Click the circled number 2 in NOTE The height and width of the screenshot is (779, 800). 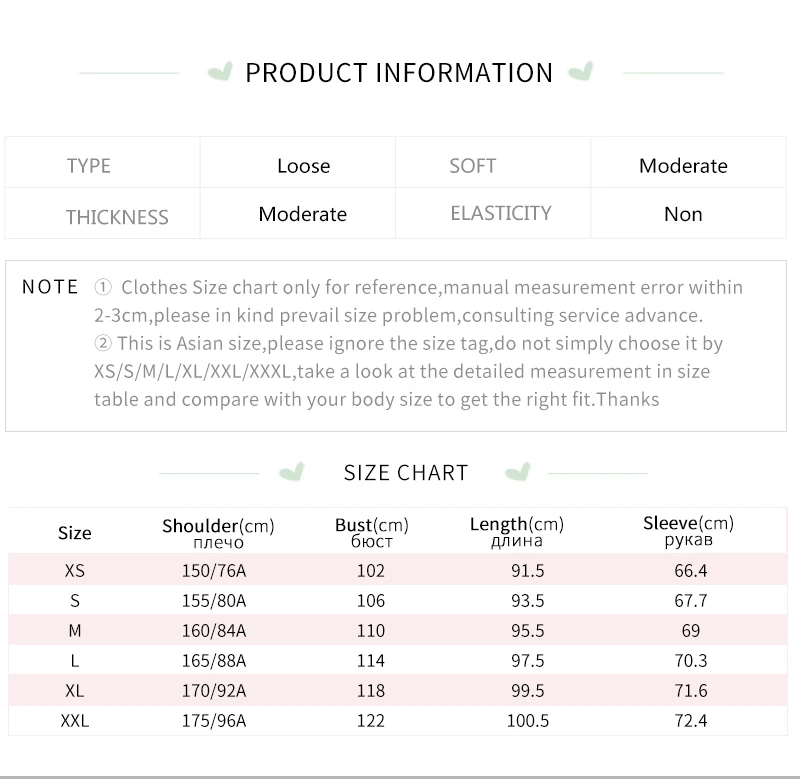coord(103,343)
